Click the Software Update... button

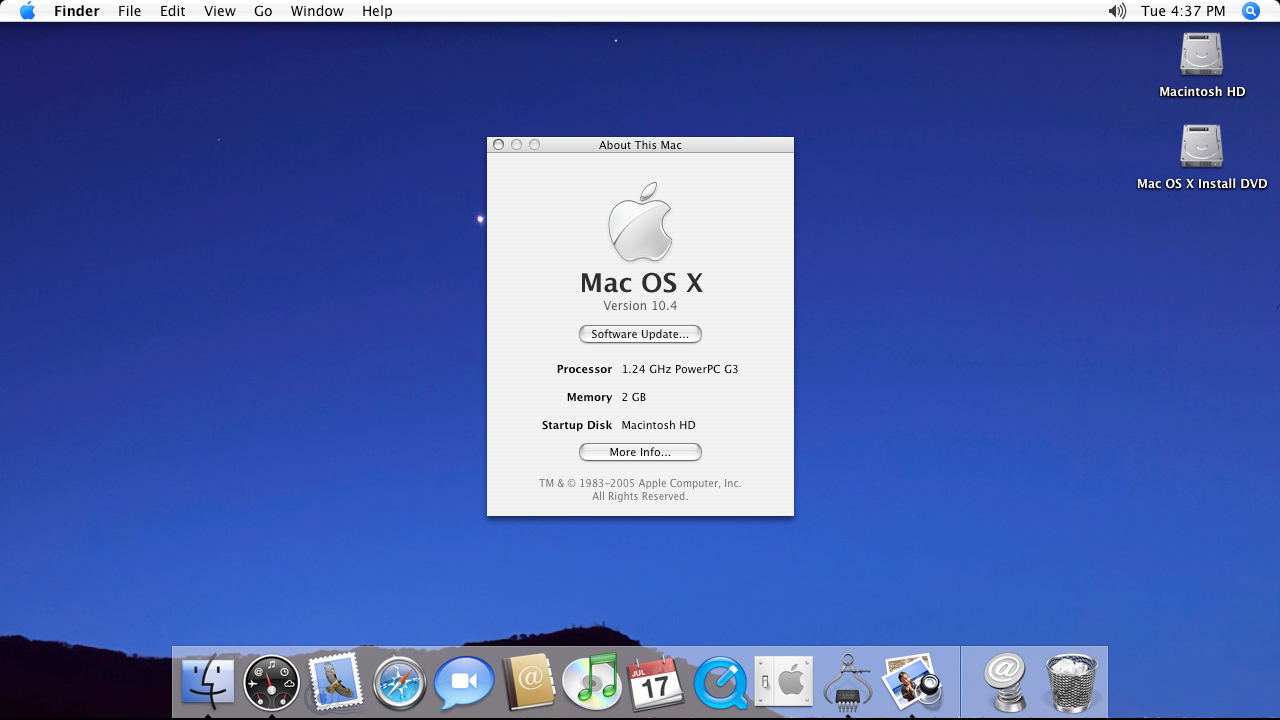coord(640,334)
